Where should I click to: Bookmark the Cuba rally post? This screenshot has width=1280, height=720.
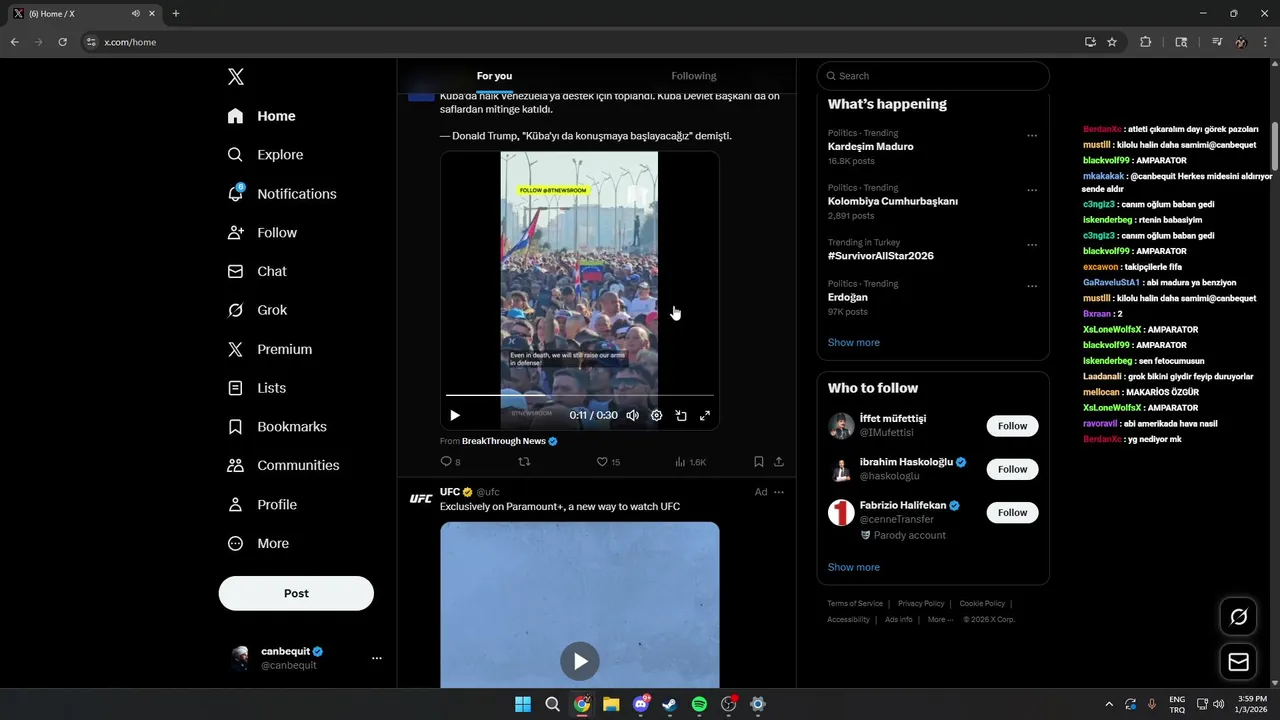coord(759,462)
